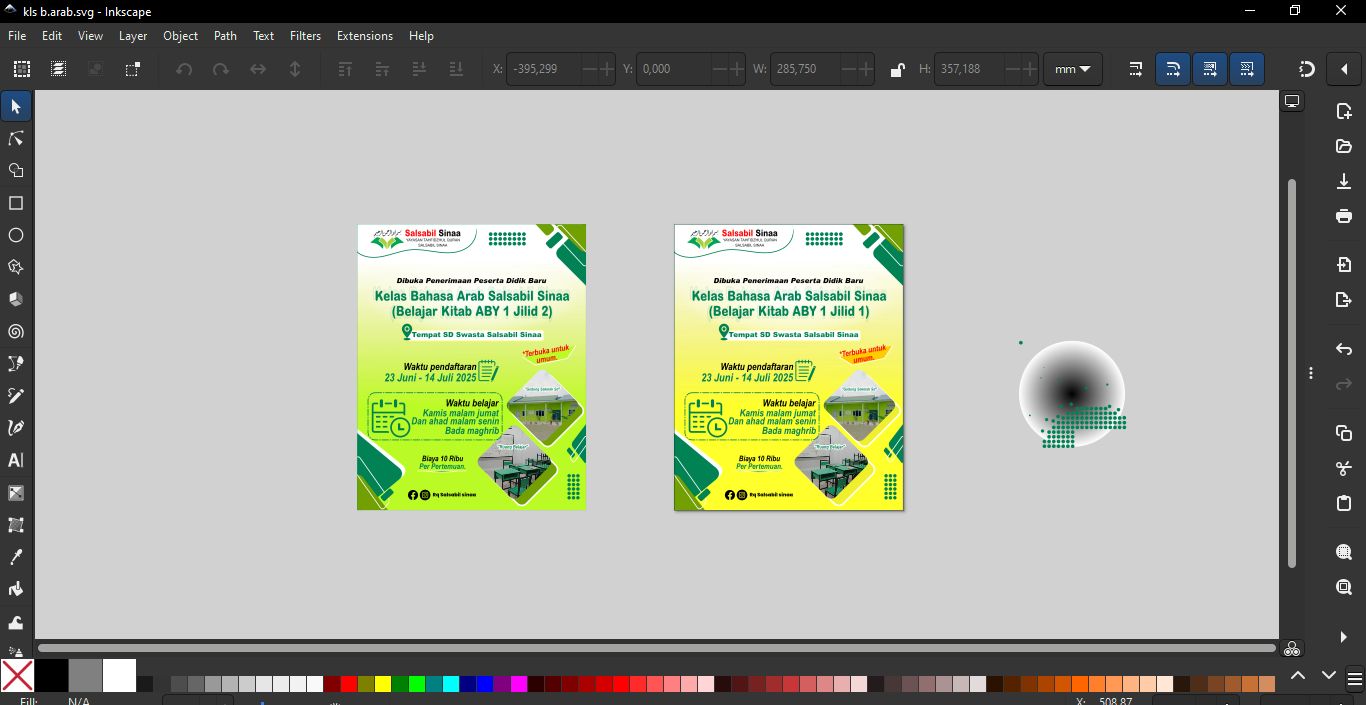Open the Layer menu
Screen dimensions: 1366x705
pos(133,35)
